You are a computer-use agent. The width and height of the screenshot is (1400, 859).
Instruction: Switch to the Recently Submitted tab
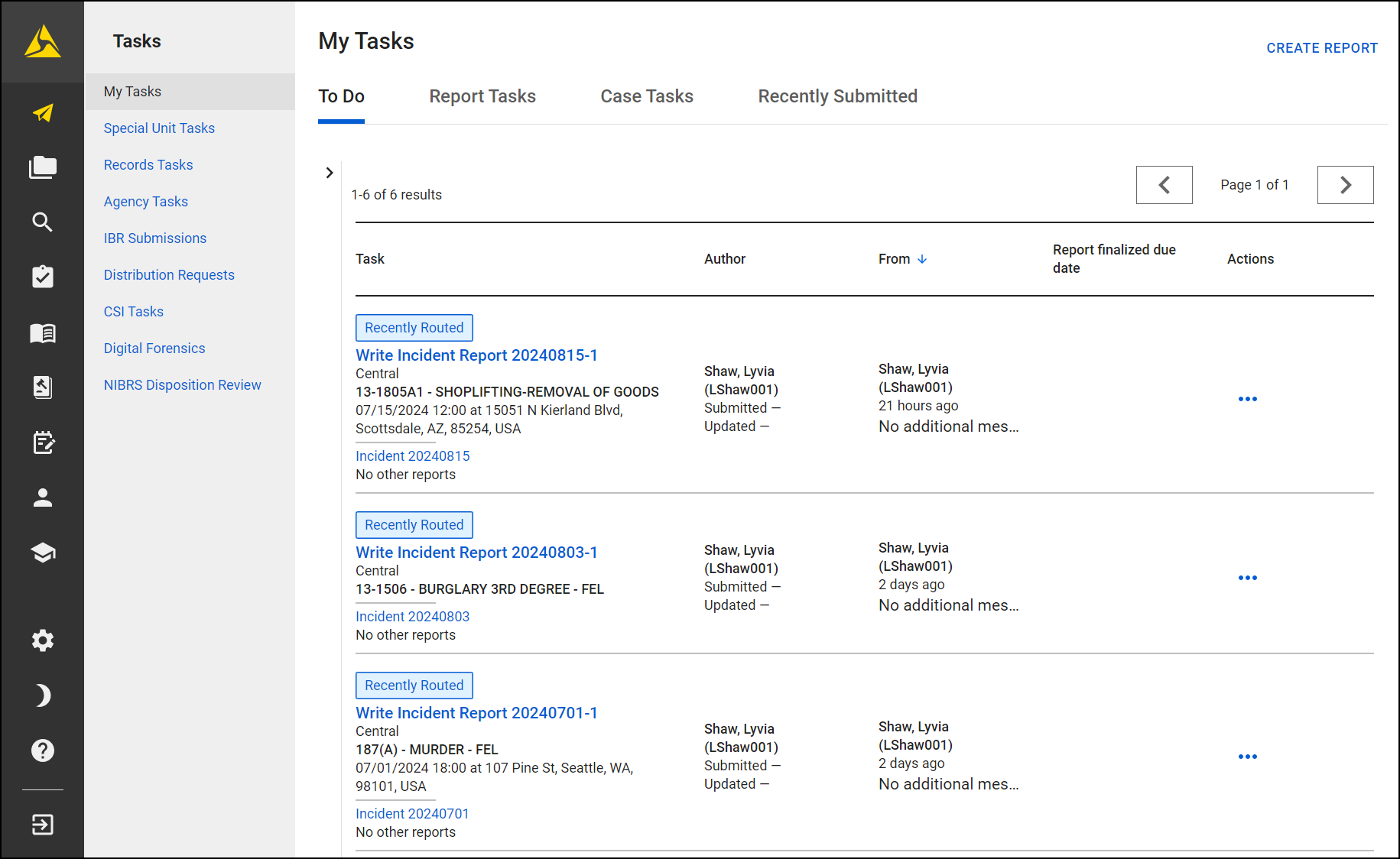click(837, 96)
